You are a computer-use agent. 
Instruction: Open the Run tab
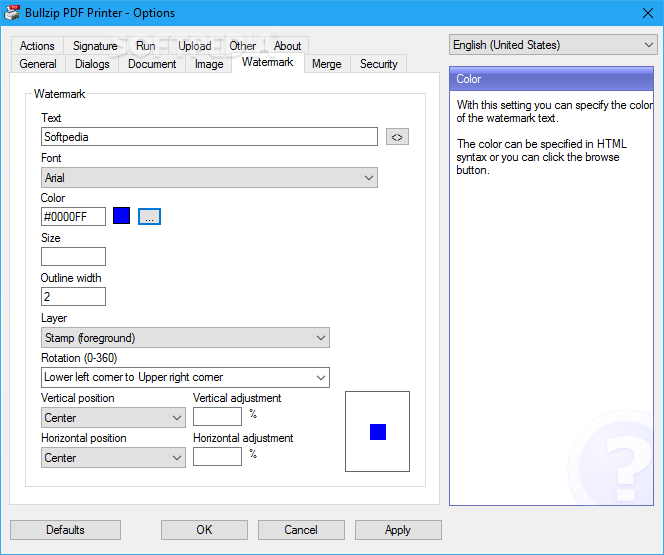pos(146,46)
